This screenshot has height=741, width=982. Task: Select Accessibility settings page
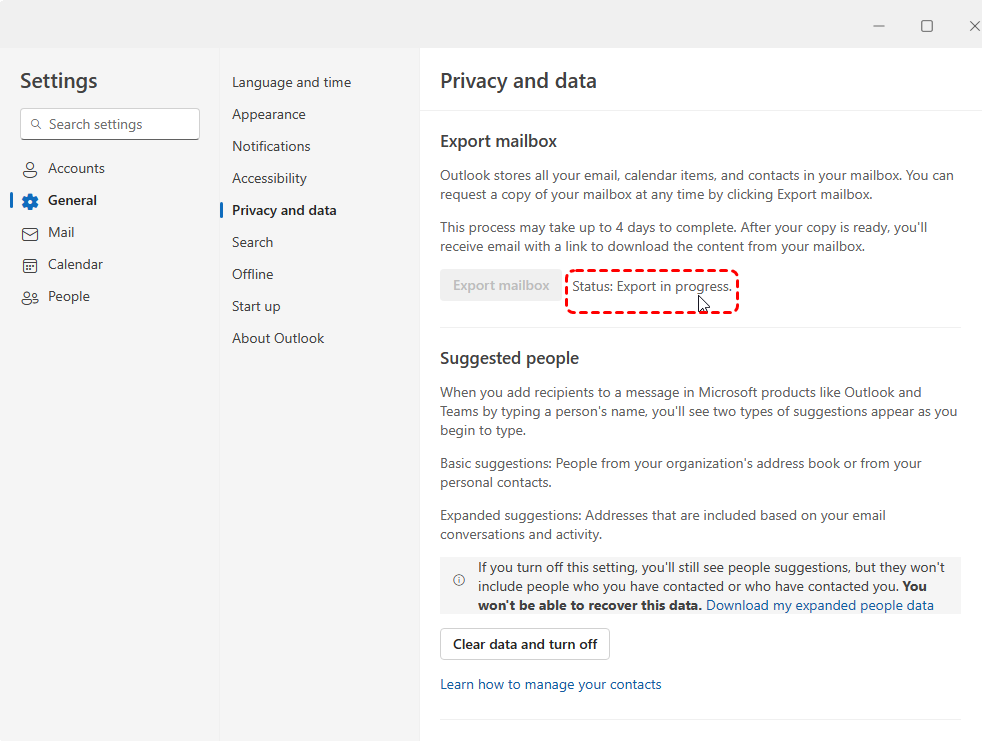point(269,178)
